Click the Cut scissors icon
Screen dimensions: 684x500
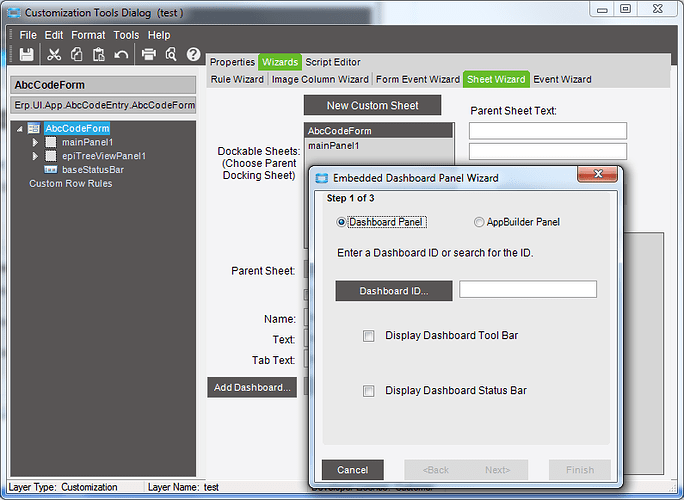pos(54,55)
